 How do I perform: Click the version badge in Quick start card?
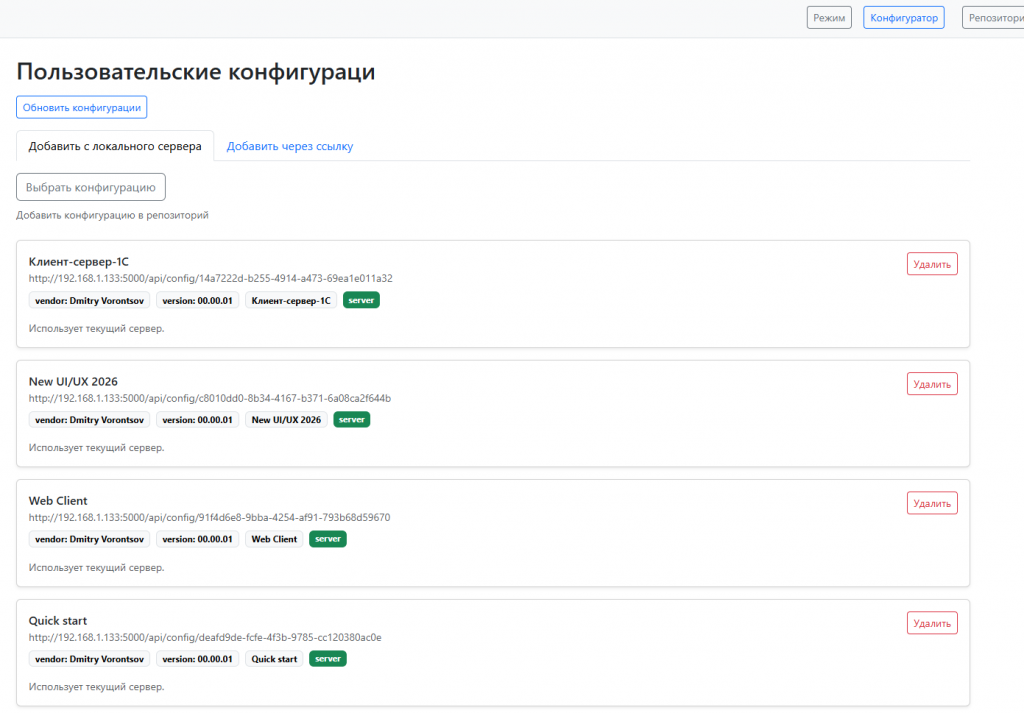(x=197, y=659)
